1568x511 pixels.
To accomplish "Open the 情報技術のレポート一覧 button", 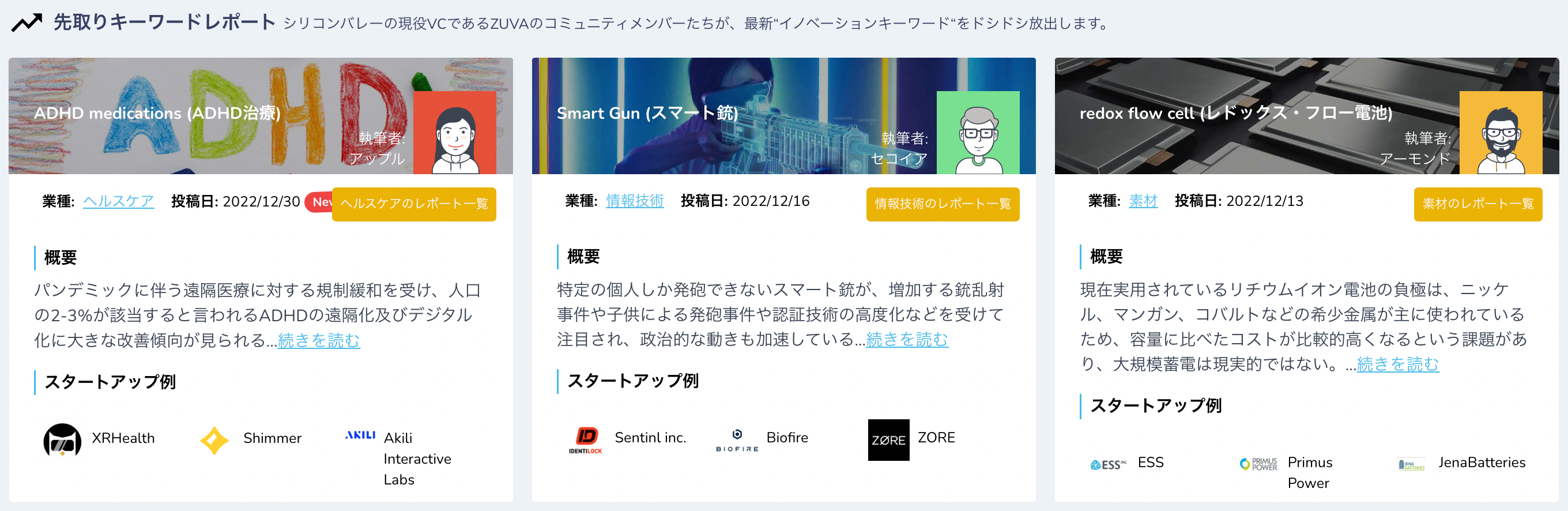I will point(943,204).
